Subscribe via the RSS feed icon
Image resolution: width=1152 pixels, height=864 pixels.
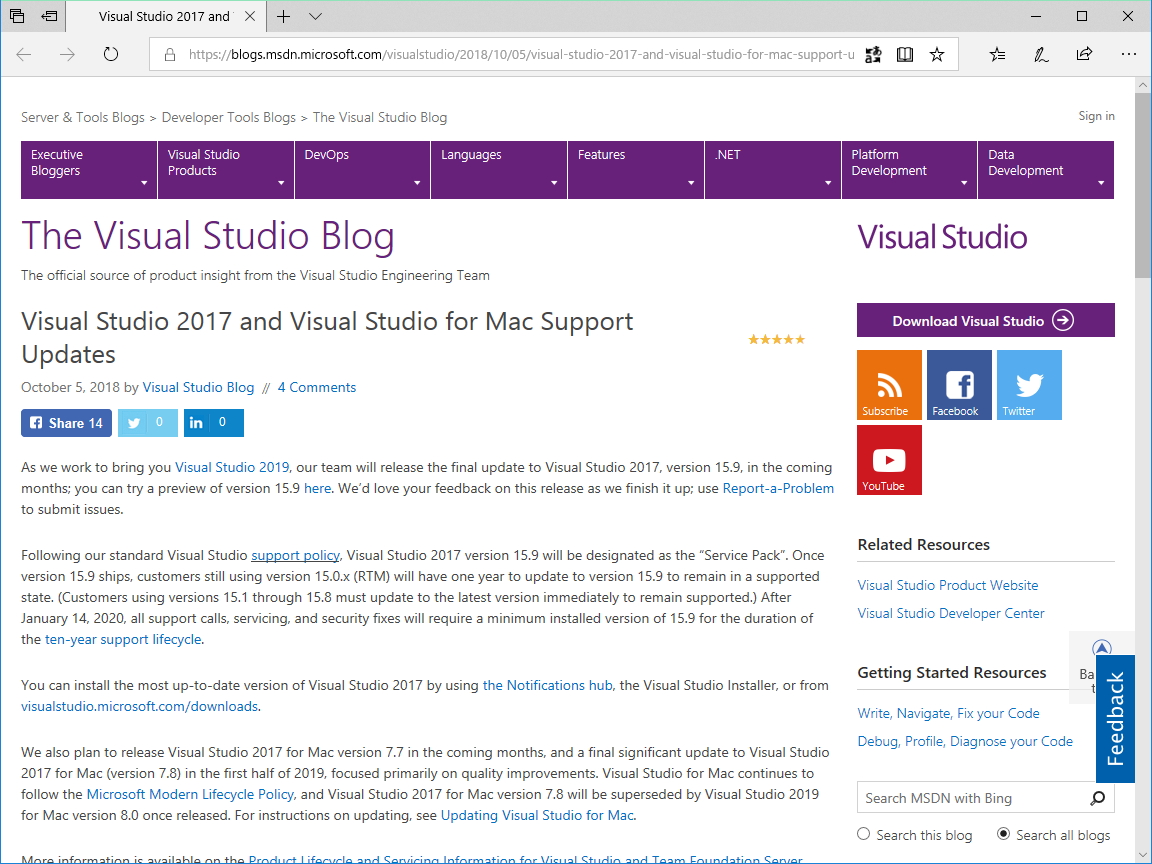(x=888, y=384)
